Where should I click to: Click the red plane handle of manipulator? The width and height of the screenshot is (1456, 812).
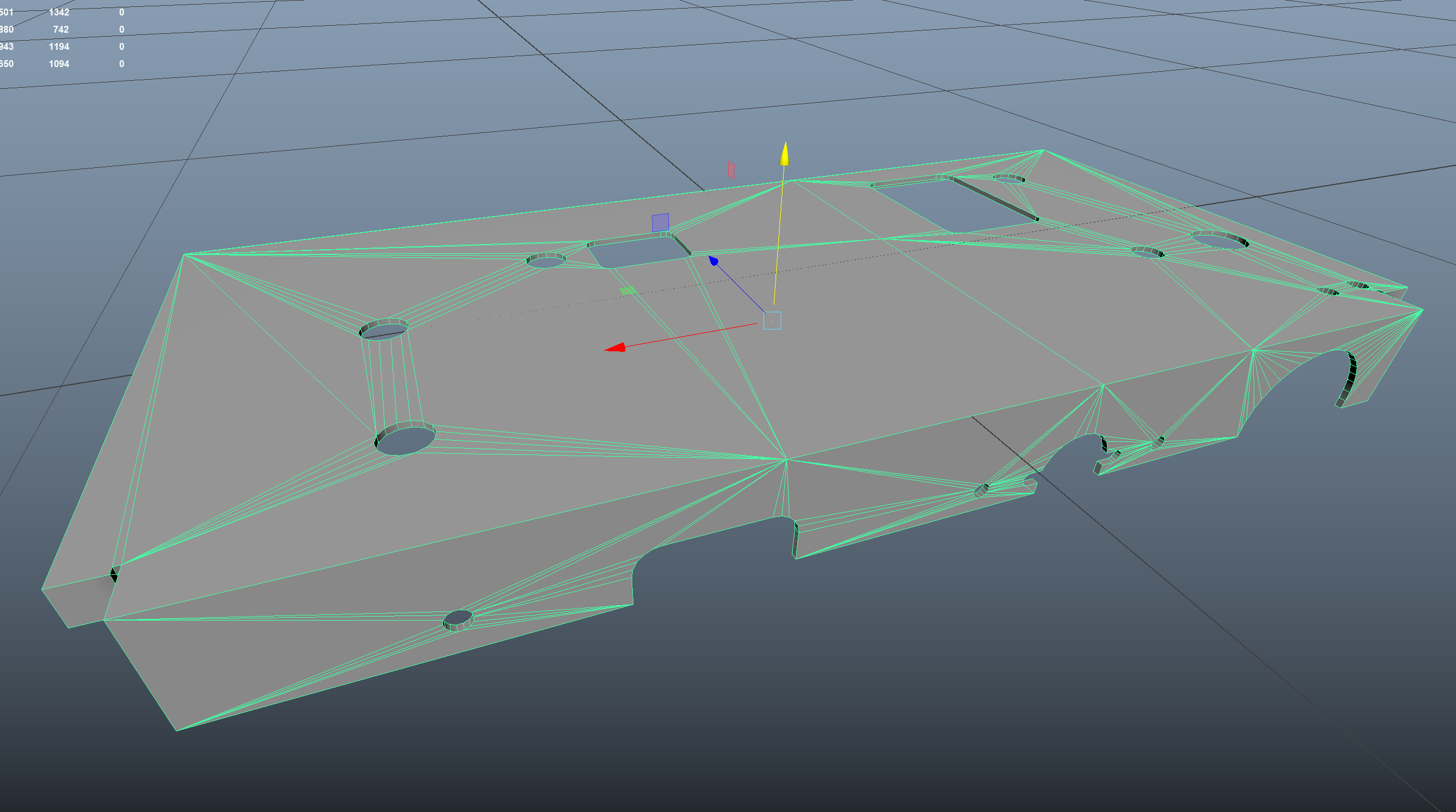tap(731, 171)
